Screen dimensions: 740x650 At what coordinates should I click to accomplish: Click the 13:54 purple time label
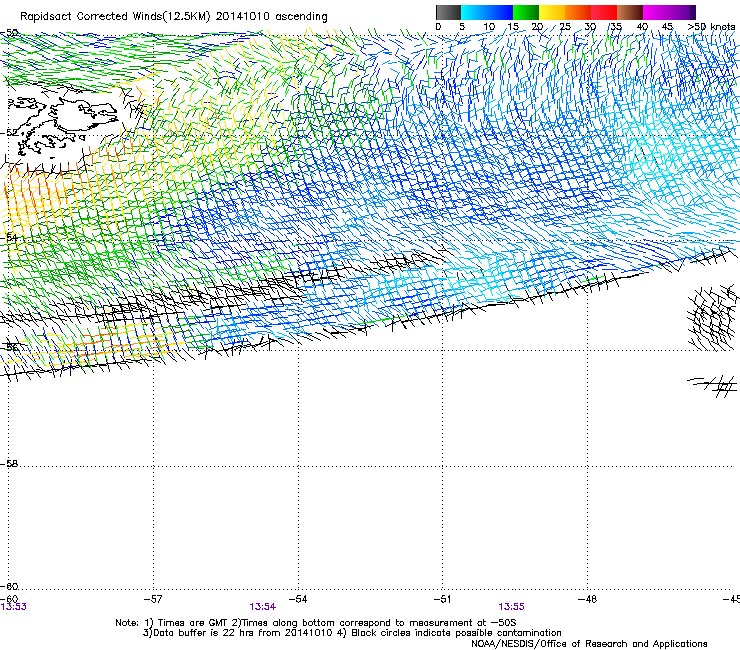pyautogui.click(x=263, y=607)
